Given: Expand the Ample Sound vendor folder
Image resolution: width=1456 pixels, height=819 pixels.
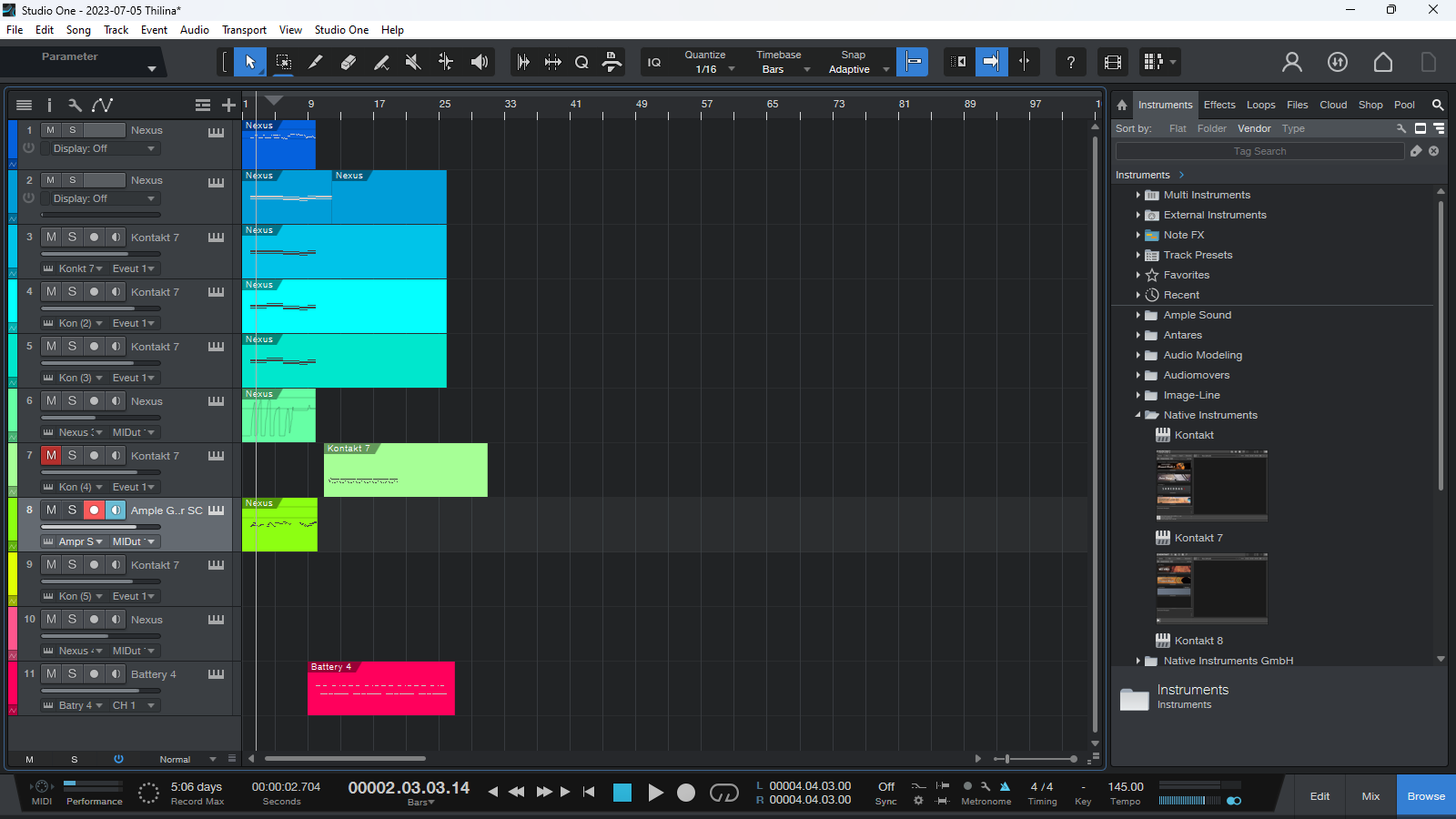Looking at the screenshot, I should pos(1137,315).
